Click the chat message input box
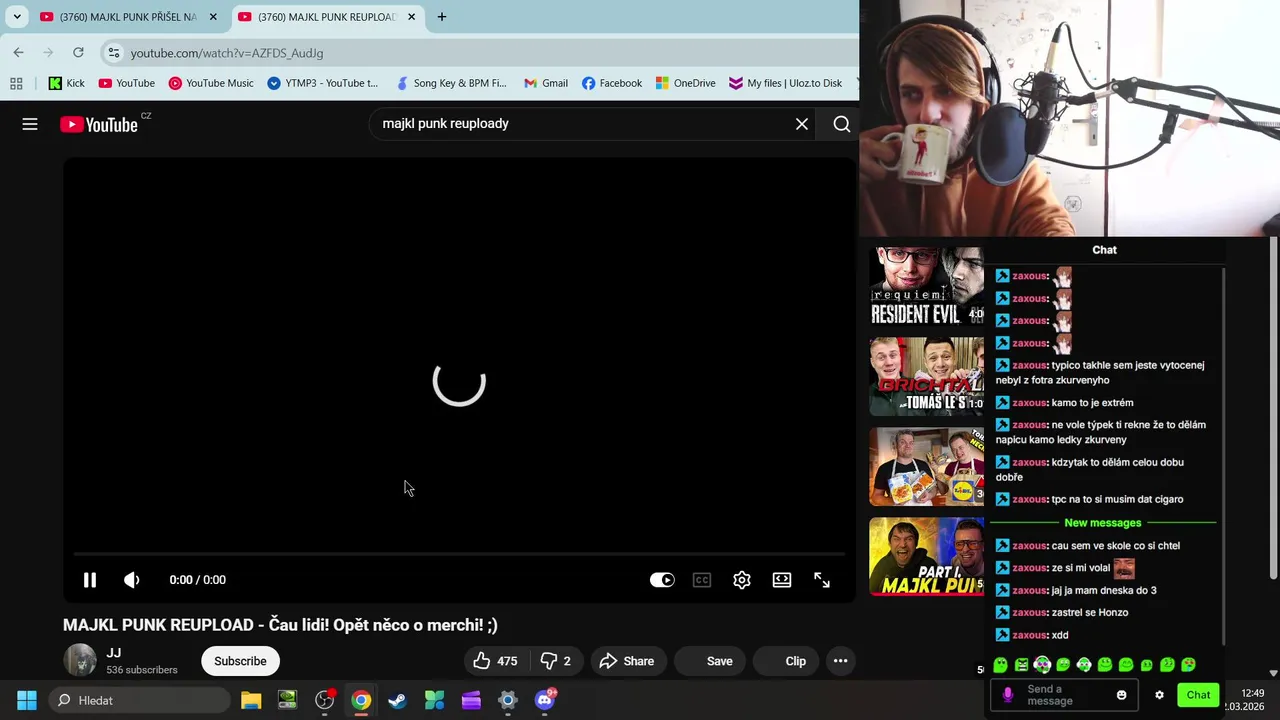The width and height of the screenshot is (1280, 720). click(x=1063, y=695)
